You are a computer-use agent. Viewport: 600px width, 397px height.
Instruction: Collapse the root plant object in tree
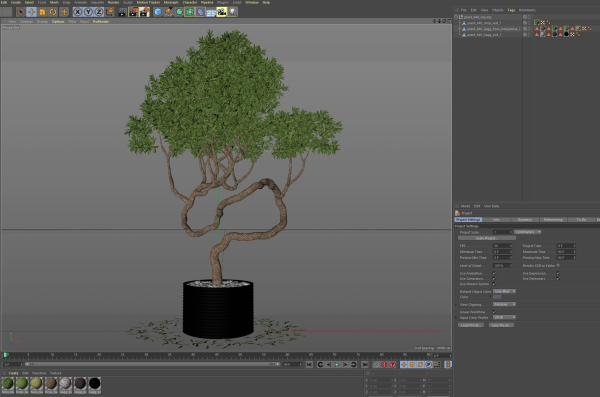pos(456,17)
